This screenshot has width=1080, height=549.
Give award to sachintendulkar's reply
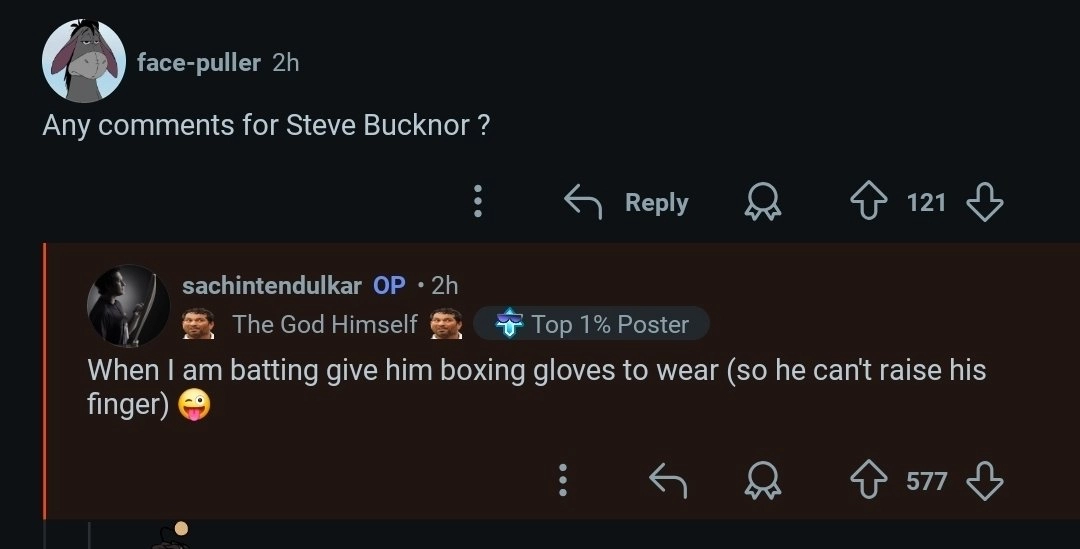pyautogui.click(x=760, y=482)
